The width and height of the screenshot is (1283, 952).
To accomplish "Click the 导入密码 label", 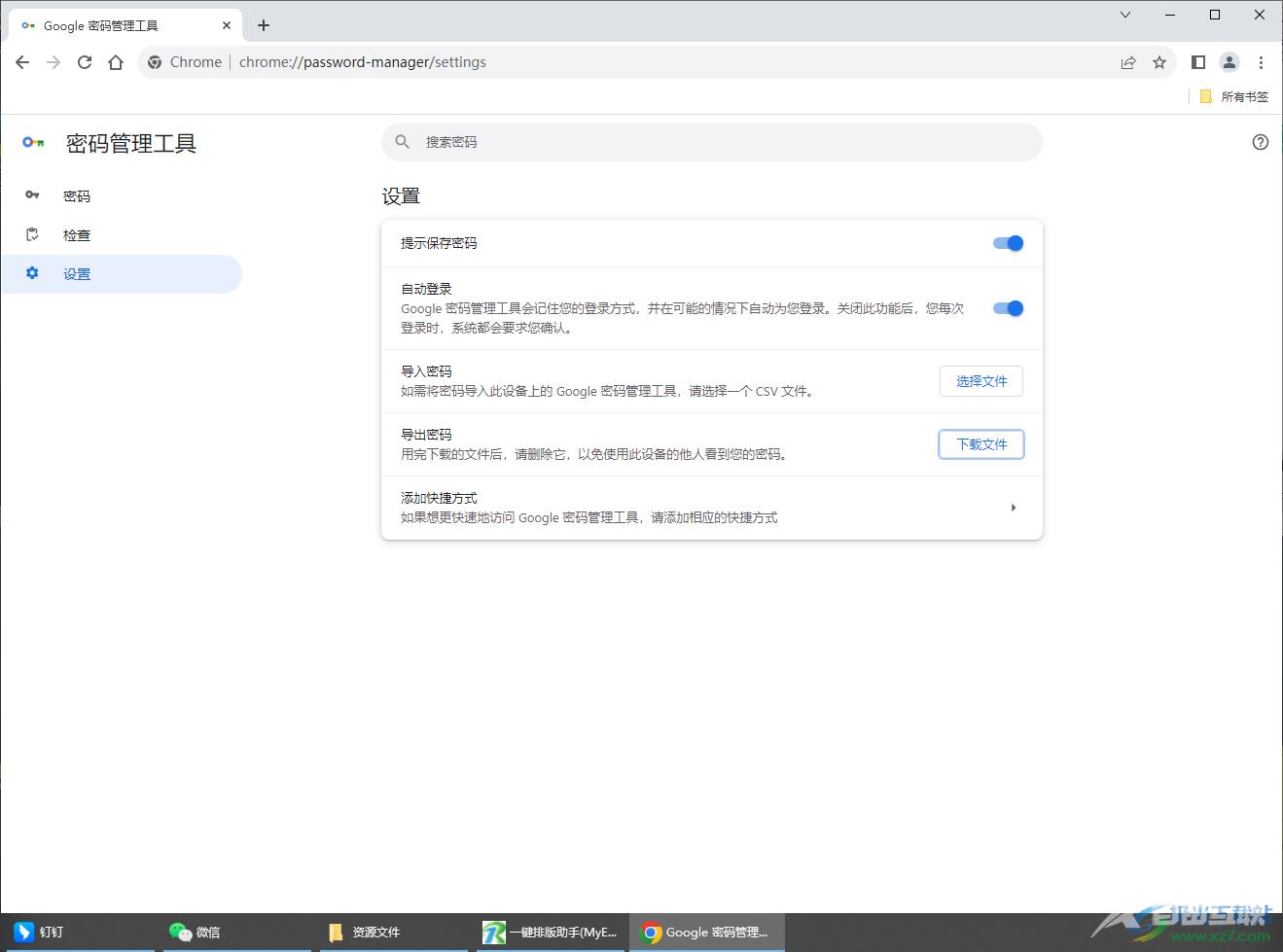I will click(x=426, y=371).
